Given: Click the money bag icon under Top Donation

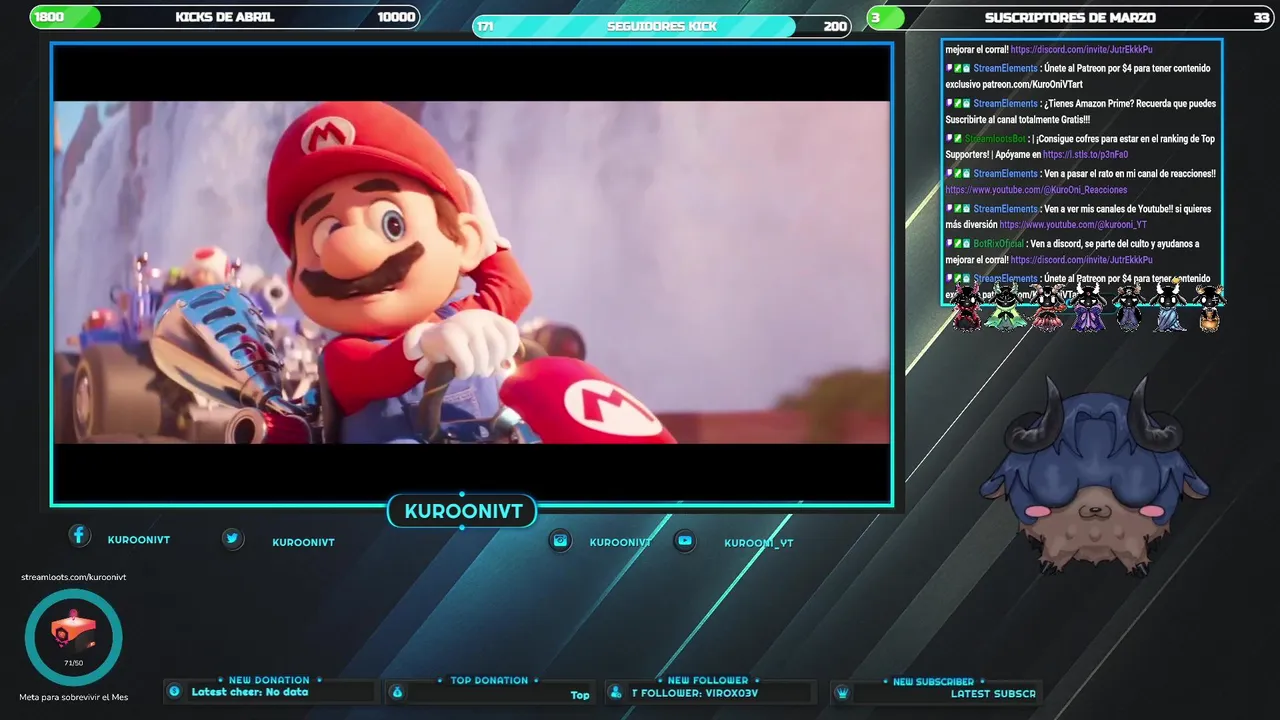Looking at the screenshot, I should pos(397,692).
